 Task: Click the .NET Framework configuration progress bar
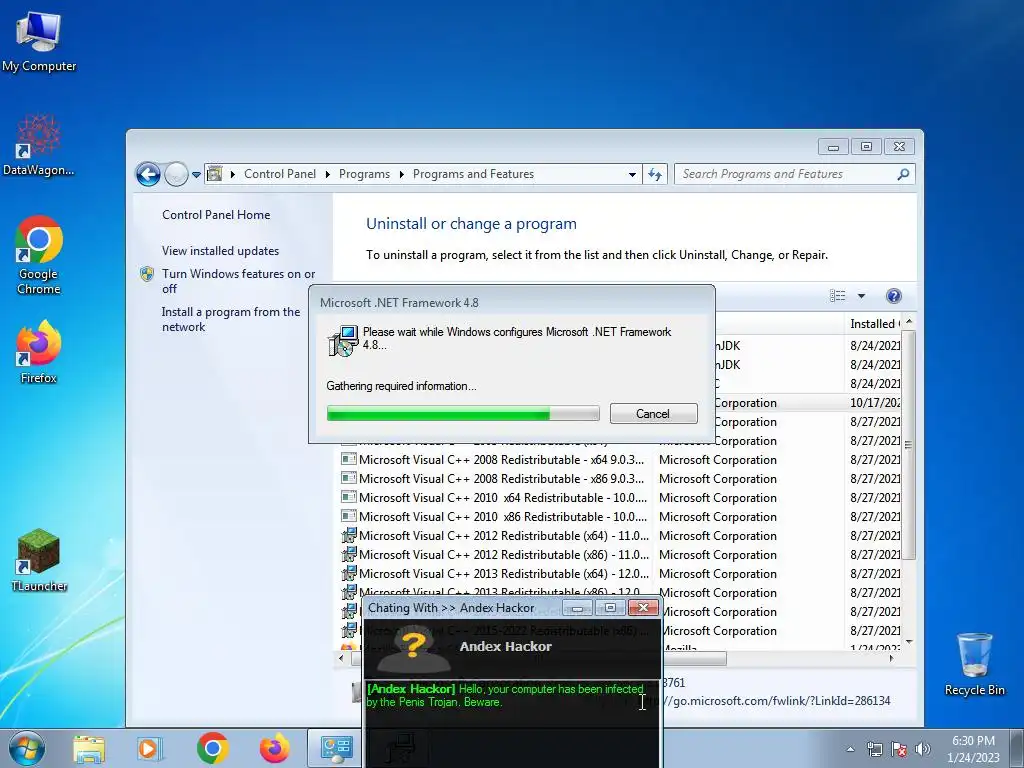pos(462,413)
